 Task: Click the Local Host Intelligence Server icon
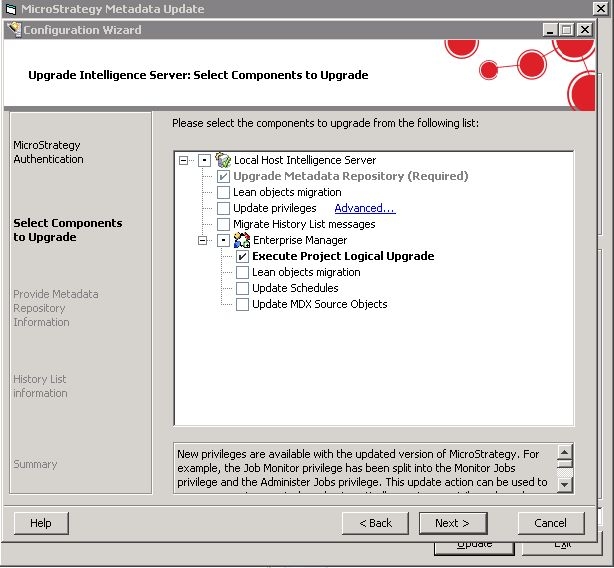pyautogui.click(x=223, y=160)
